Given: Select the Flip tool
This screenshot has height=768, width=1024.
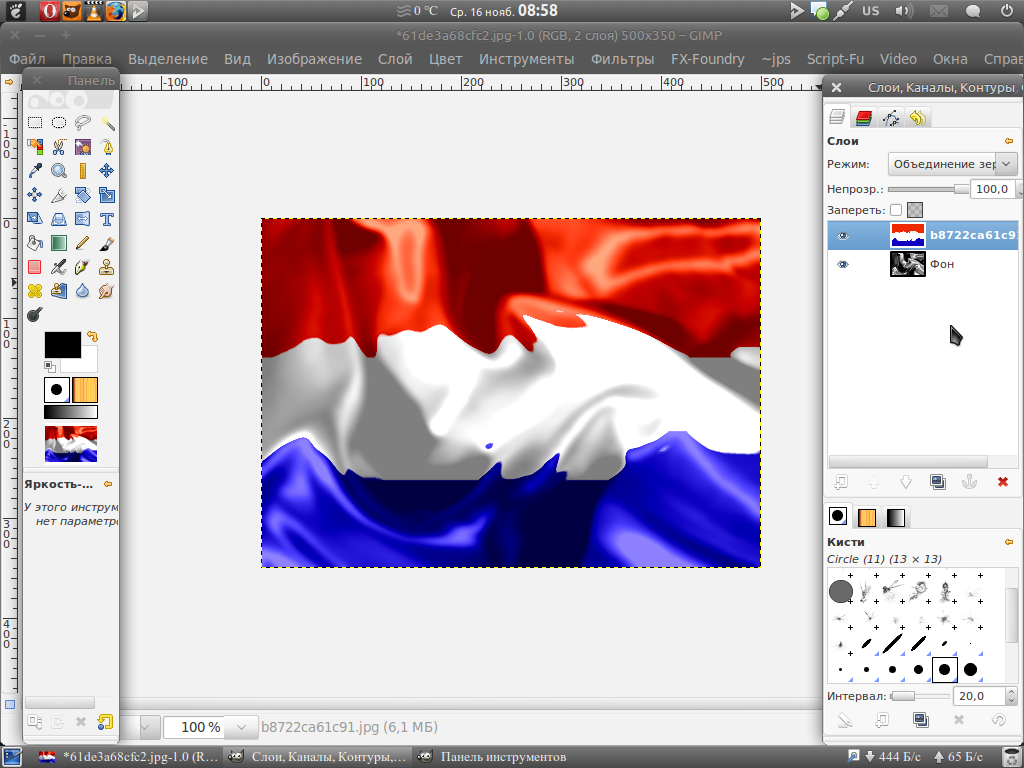Looking at the screenshot, I should (83, 219).
